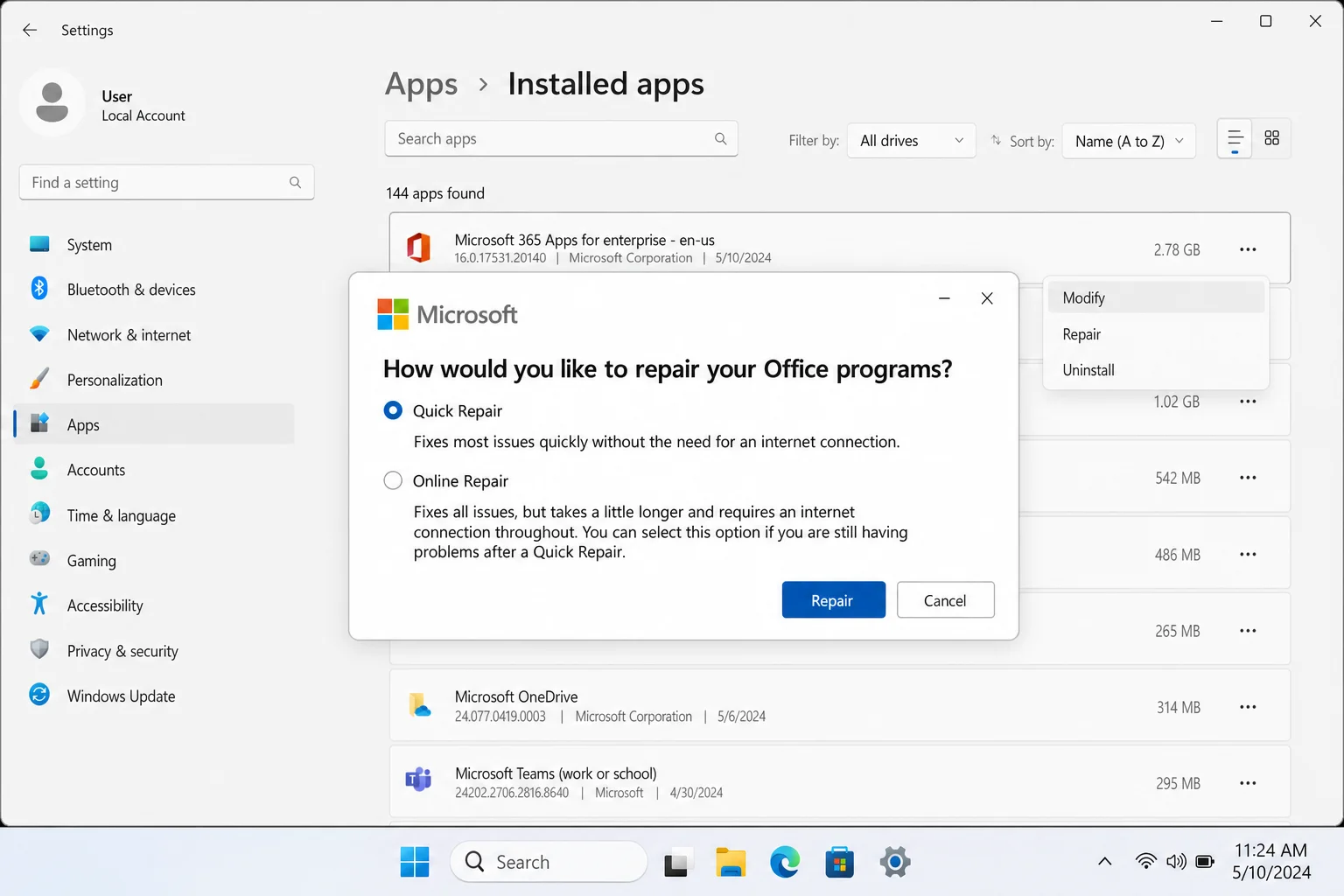Image resolution: width=1344 pixels, height=896 pixels.
Task: Open more options for the 486 MB app
Action: point(1248,555)
